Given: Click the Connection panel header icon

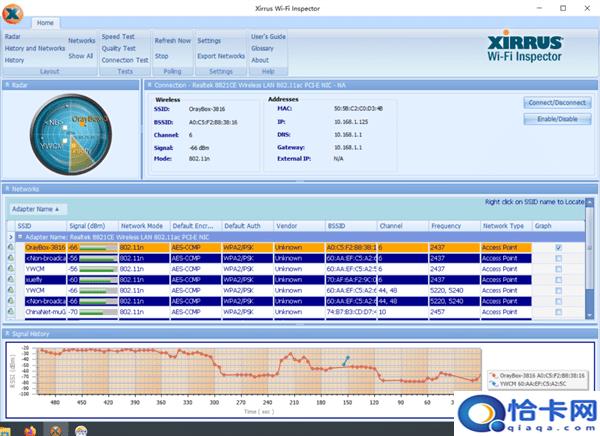Looking at the screenshot, I should point(149,86).
